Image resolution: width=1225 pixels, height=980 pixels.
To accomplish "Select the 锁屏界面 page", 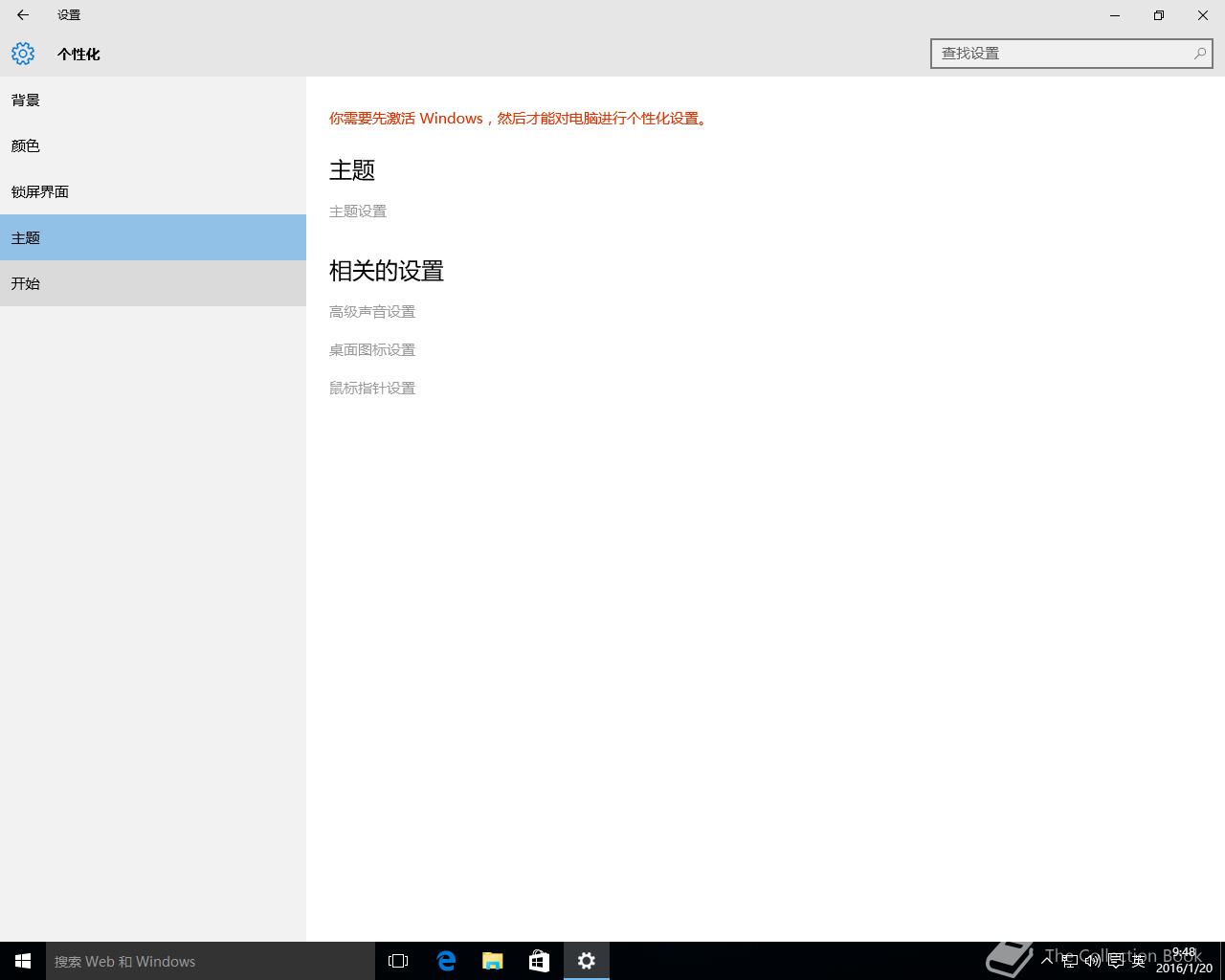I will coord(153,191).
